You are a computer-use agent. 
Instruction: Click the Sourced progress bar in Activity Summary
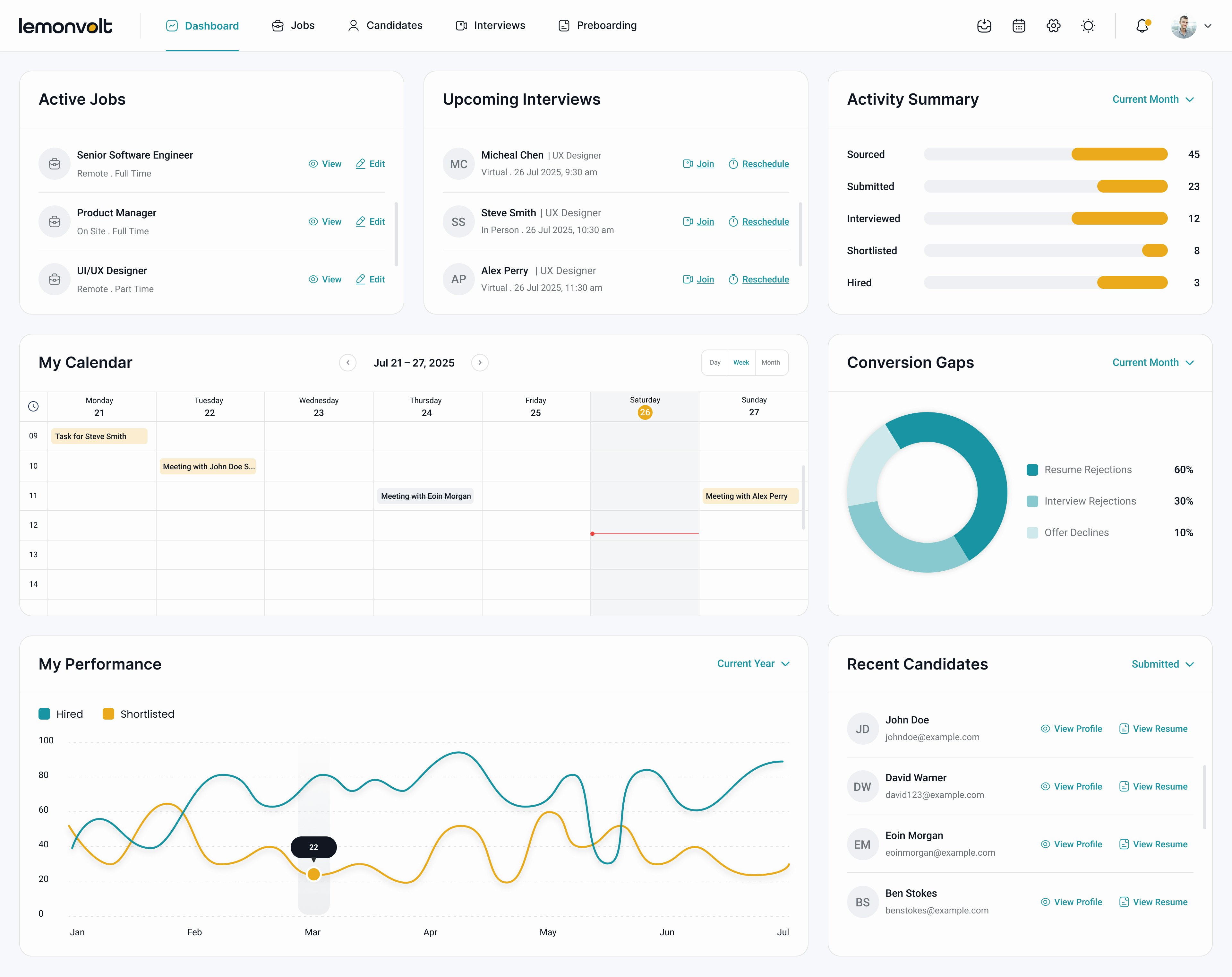(x=1046, y=154)
